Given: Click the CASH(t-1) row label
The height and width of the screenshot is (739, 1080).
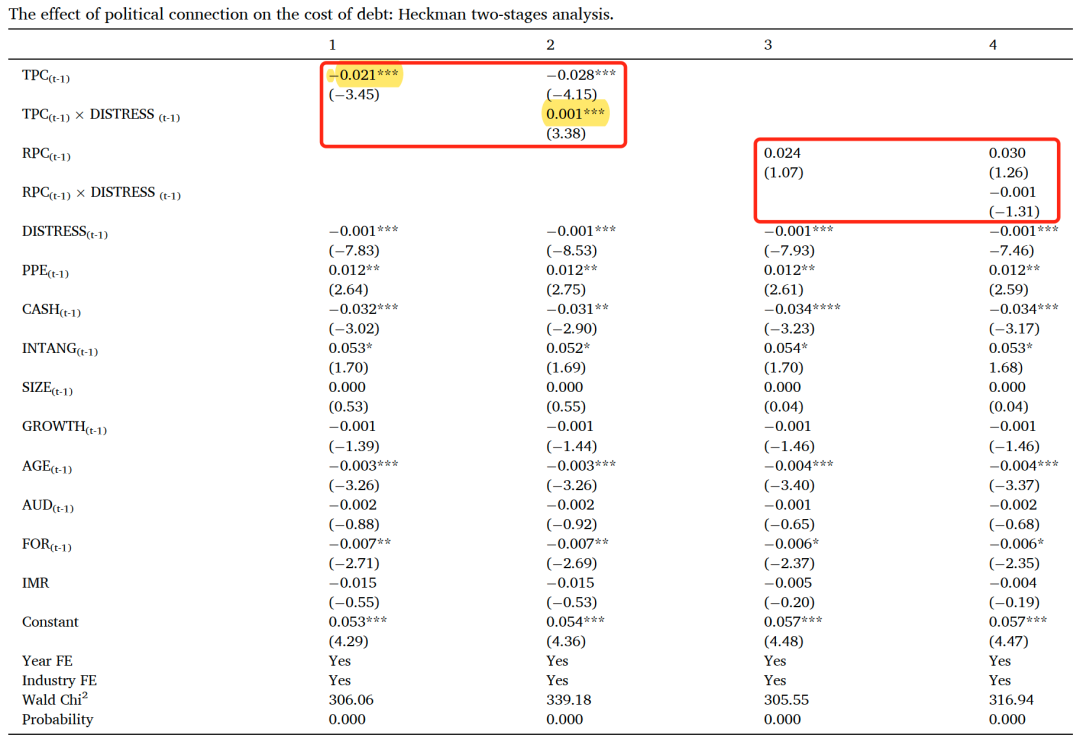Looking at the screenshot, I should tap(51, 311).
